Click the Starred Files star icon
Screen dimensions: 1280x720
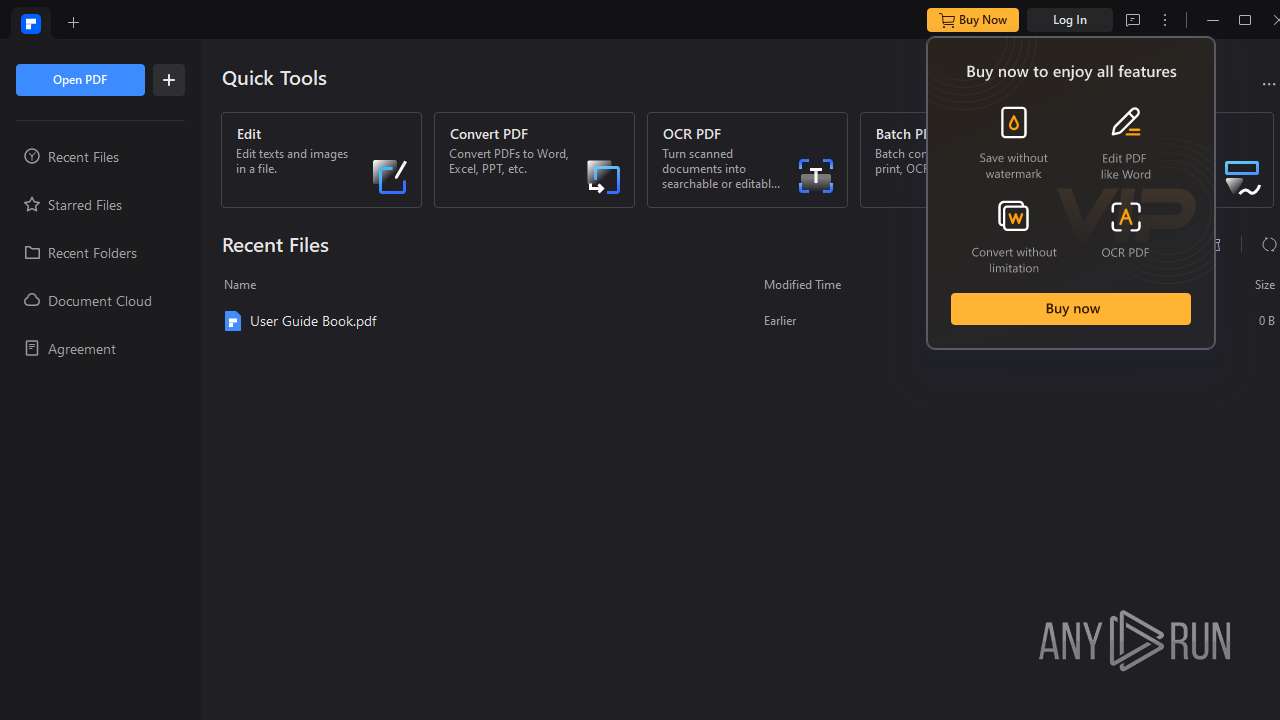(x=32, y=204)
